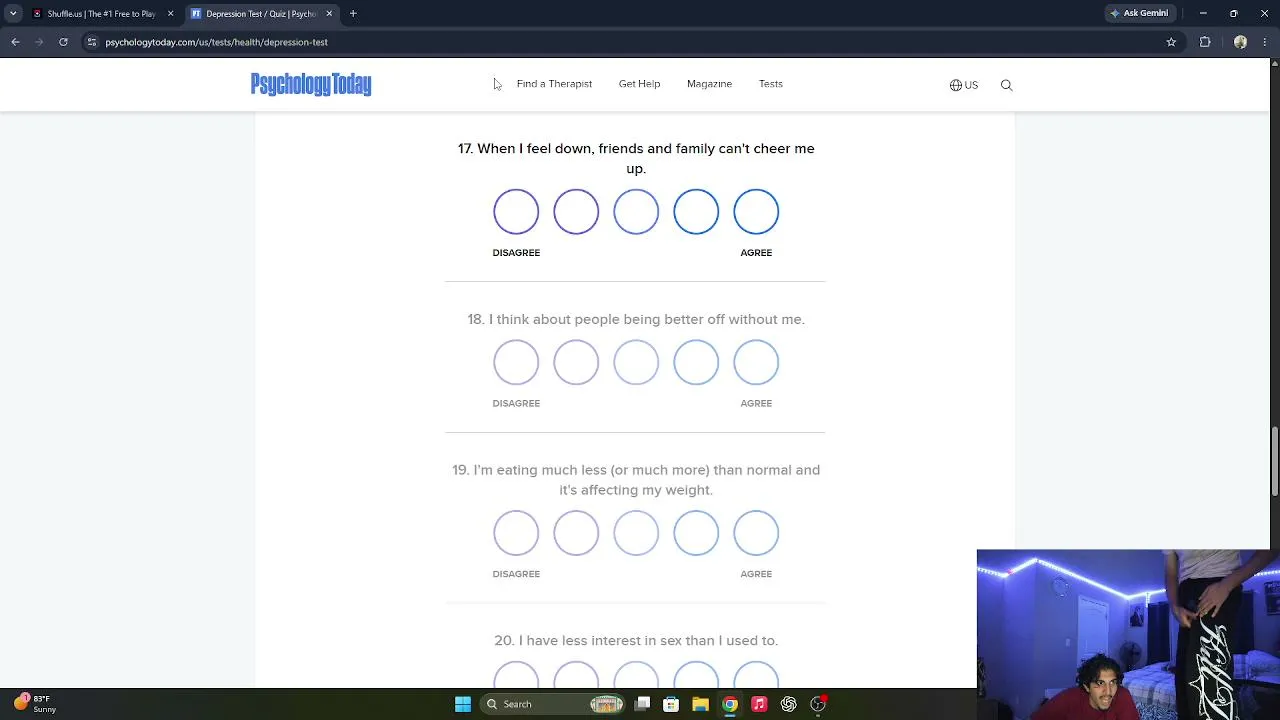Bookmark this page with the star icon
The width and height of the screenshot is (1280, 720).
(x=1171, y=42)
